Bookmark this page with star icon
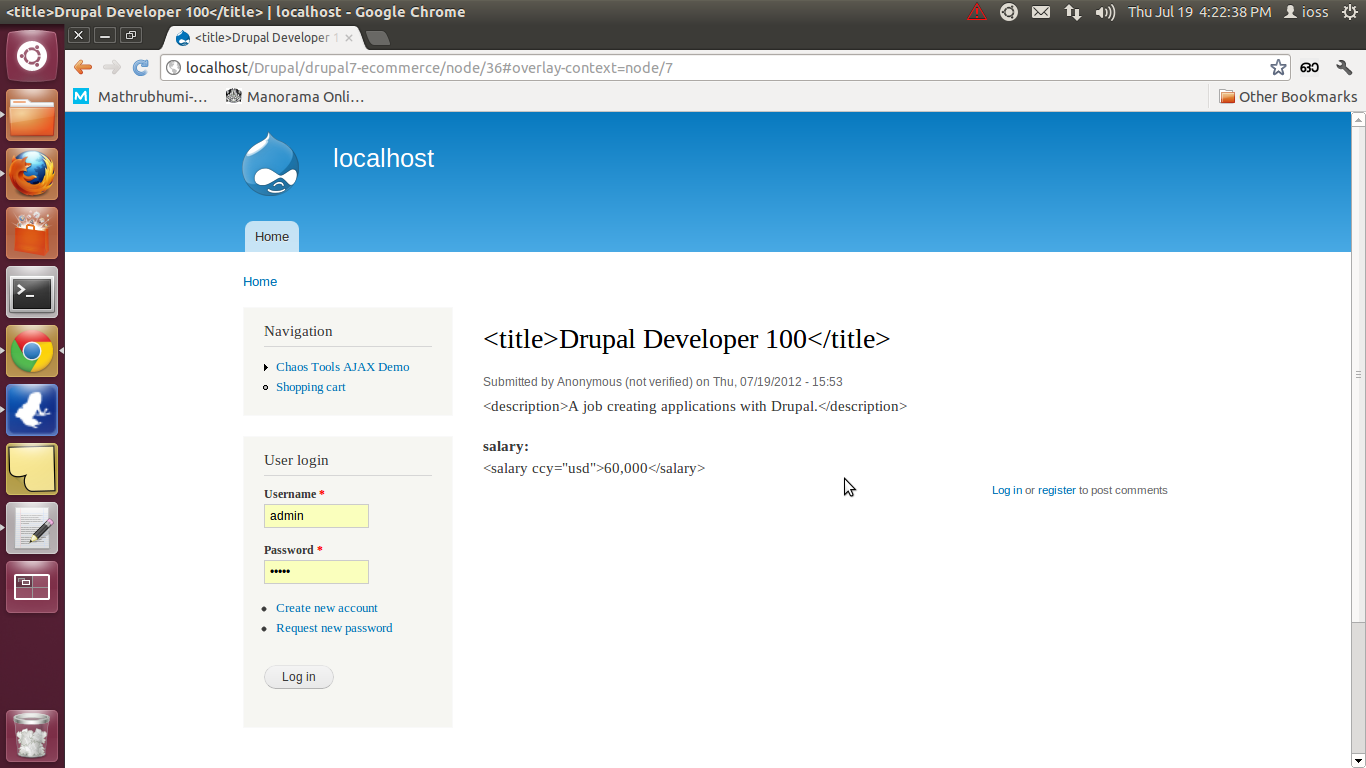 point(1278,67)
